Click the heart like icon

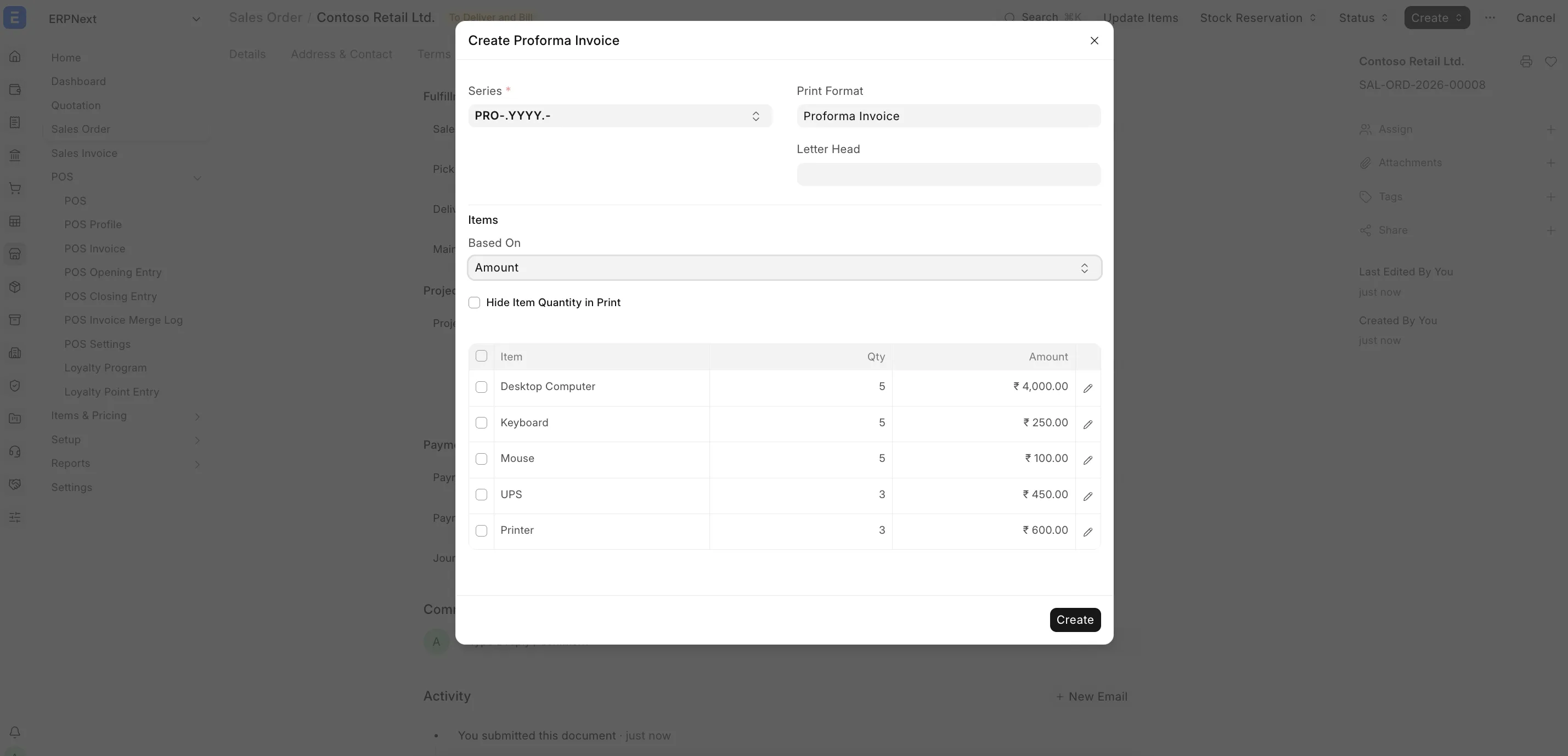coord(1551,61)
